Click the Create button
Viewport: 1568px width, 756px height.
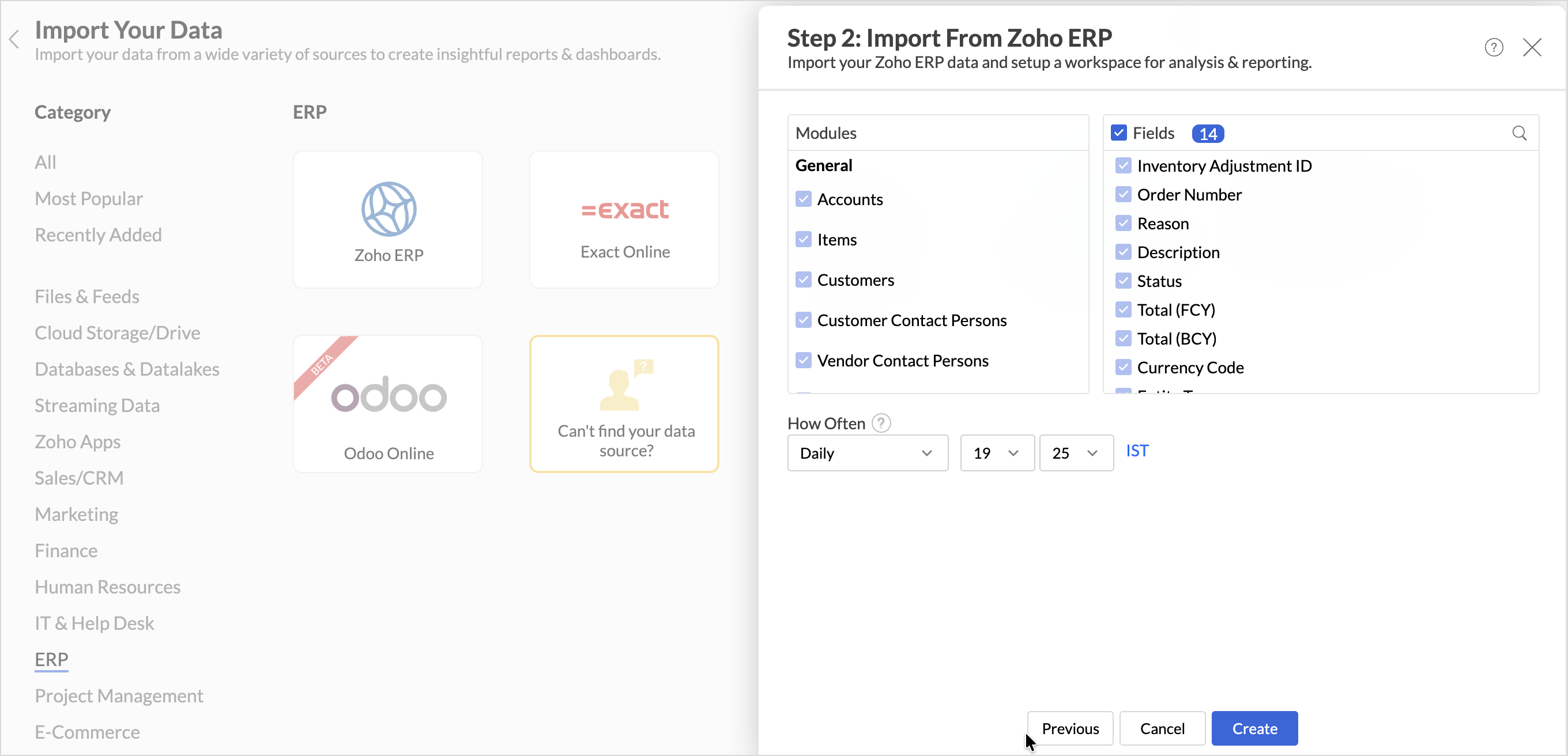pyautogui.click(x=1254, y=728)
